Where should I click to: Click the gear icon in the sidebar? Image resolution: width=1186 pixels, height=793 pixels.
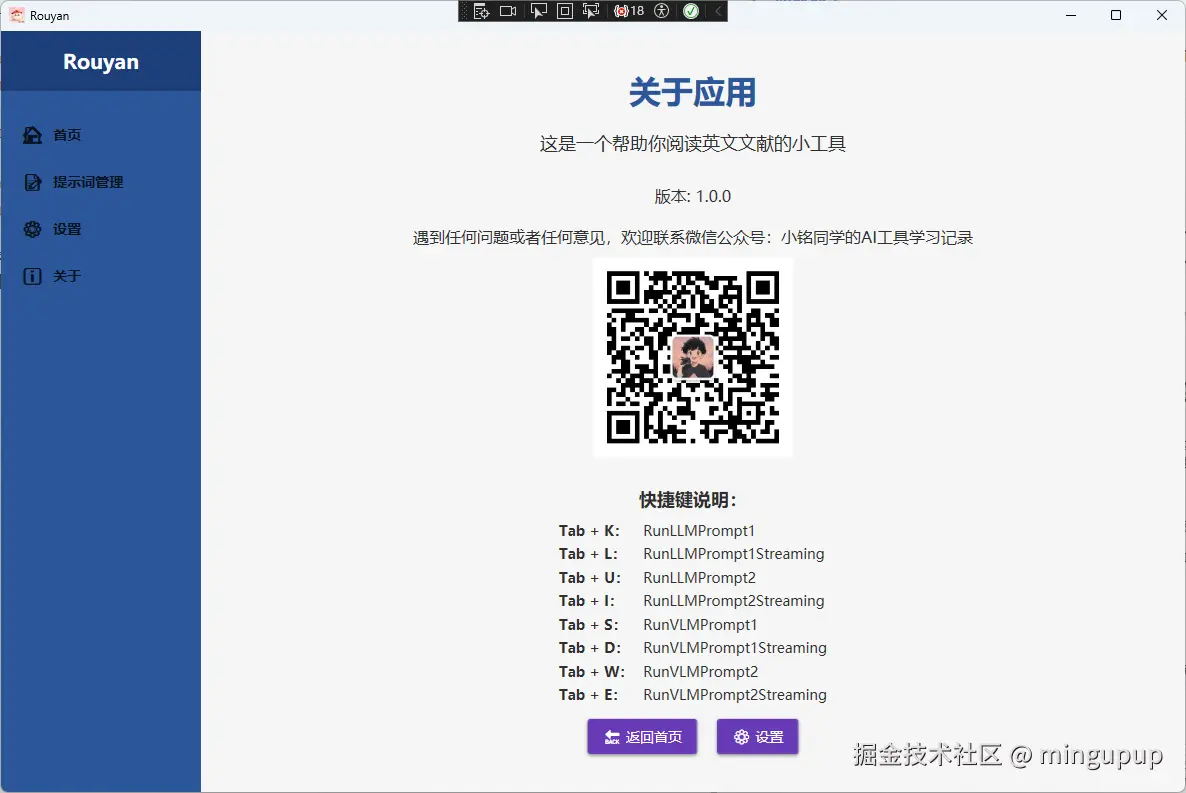33,229
